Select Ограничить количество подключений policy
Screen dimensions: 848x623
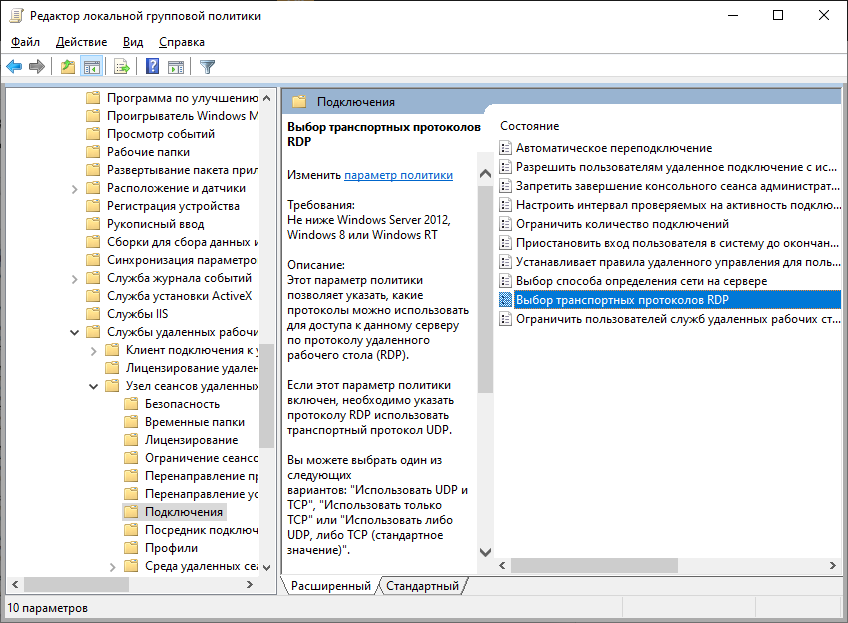pyautogui.click(x=622, y=224)
